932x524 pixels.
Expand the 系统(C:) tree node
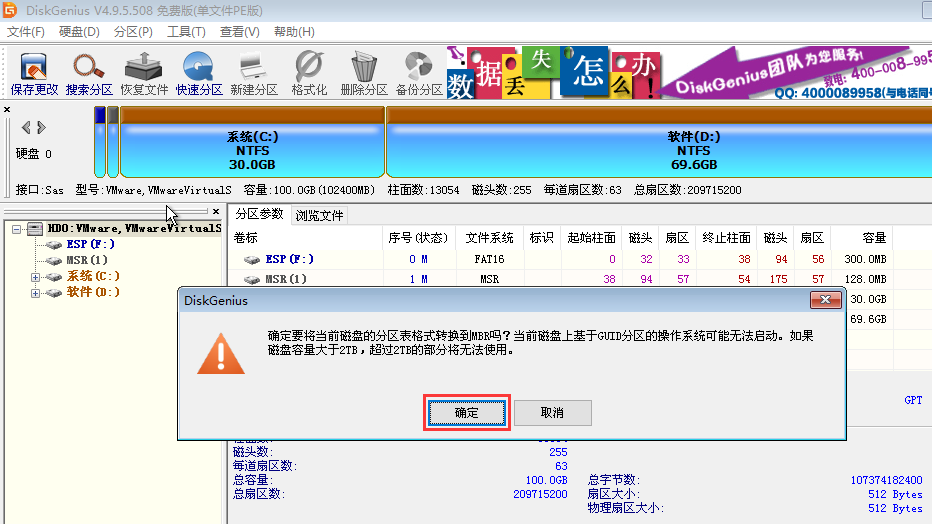click(36, 277)
